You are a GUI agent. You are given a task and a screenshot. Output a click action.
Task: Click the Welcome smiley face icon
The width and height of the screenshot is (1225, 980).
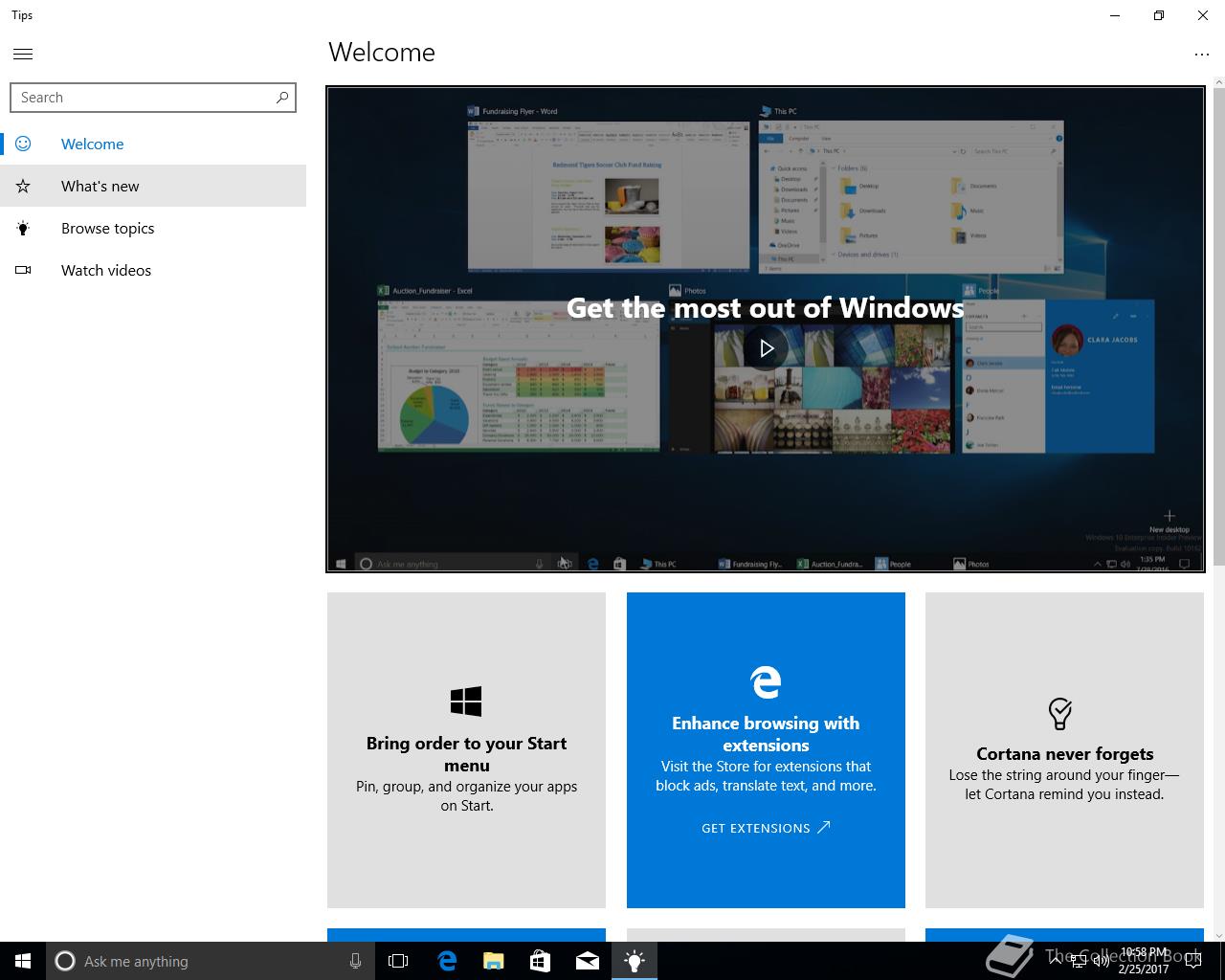click(23, 144)
